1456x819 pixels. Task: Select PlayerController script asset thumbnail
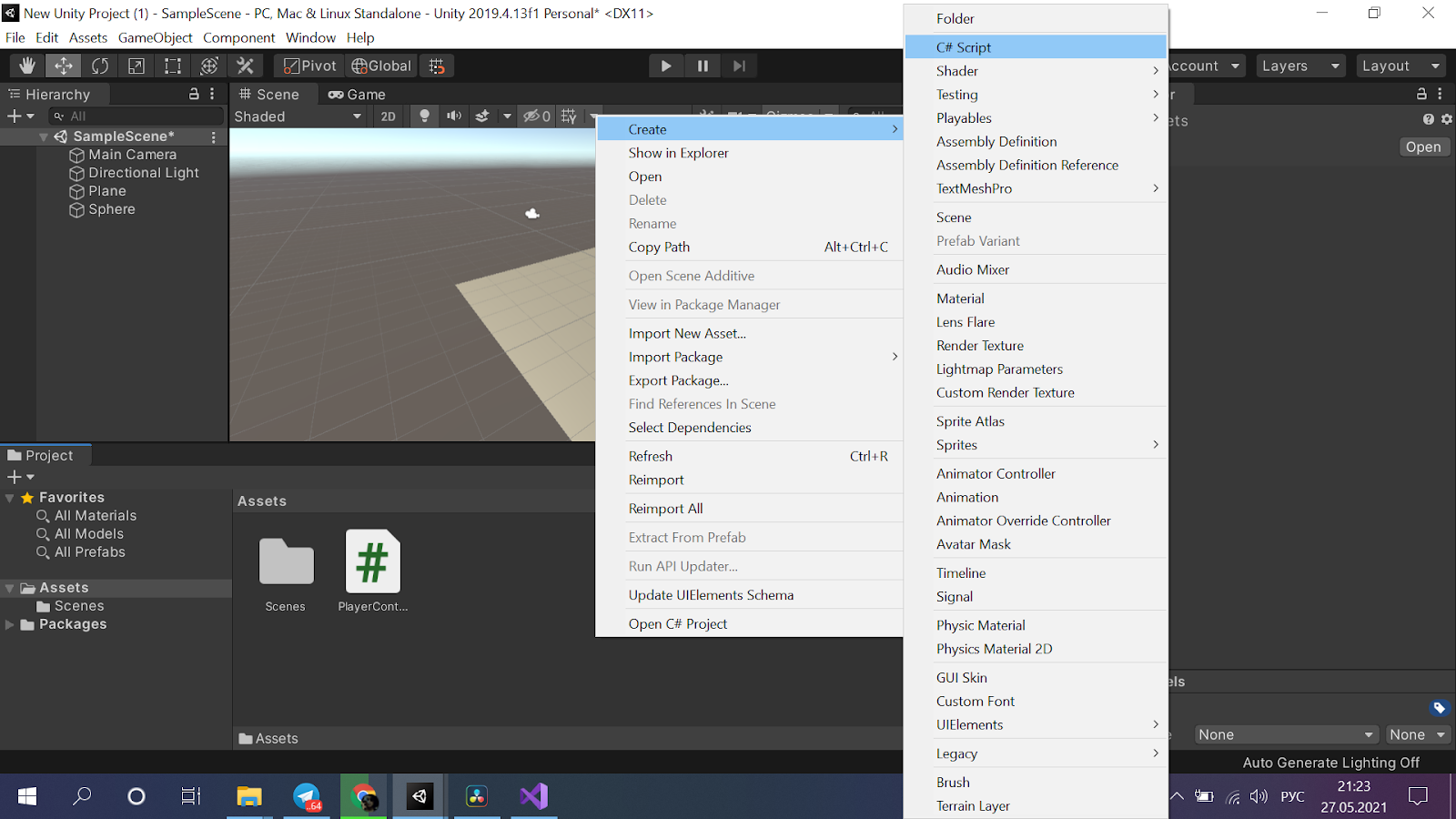[372, 571]
